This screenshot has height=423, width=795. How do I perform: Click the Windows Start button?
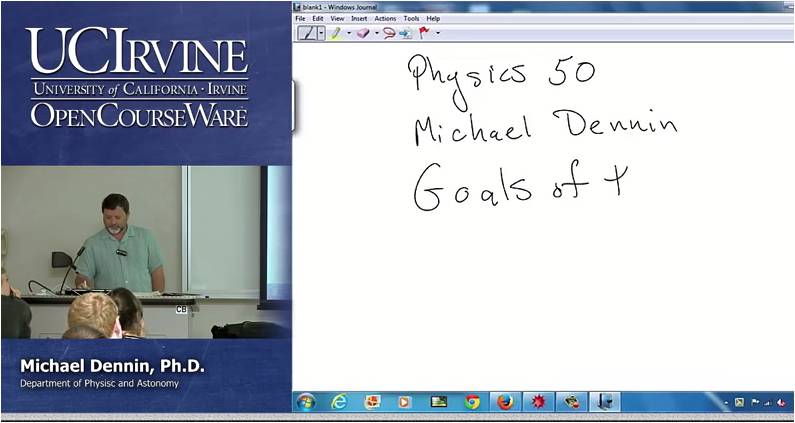(x=306, y=402)
